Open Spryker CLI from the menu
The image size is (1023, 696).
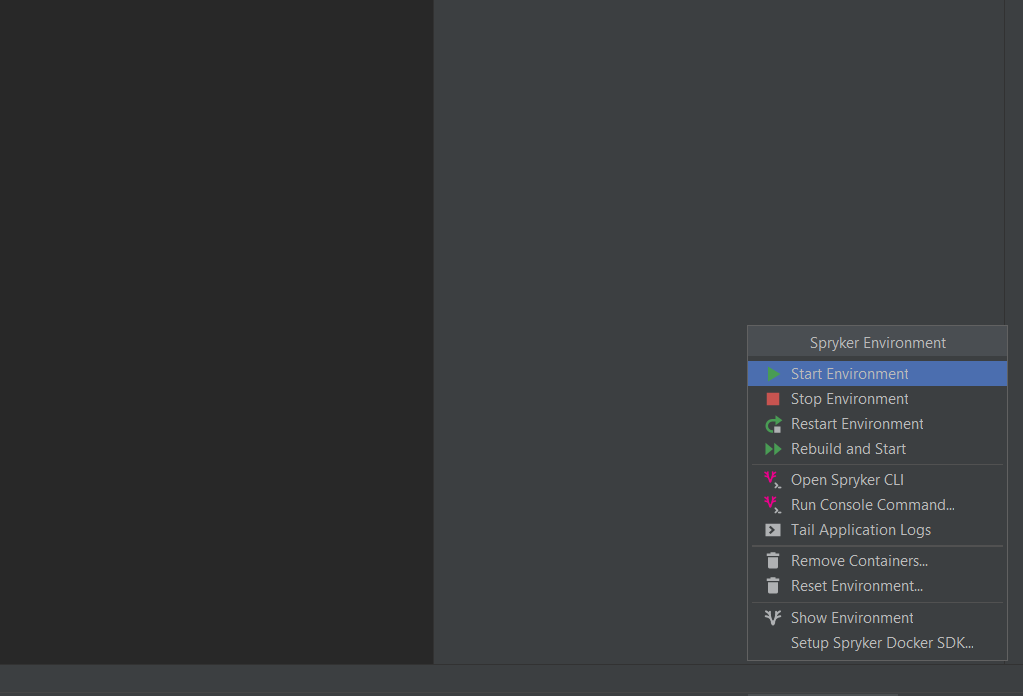click(878, 480)
